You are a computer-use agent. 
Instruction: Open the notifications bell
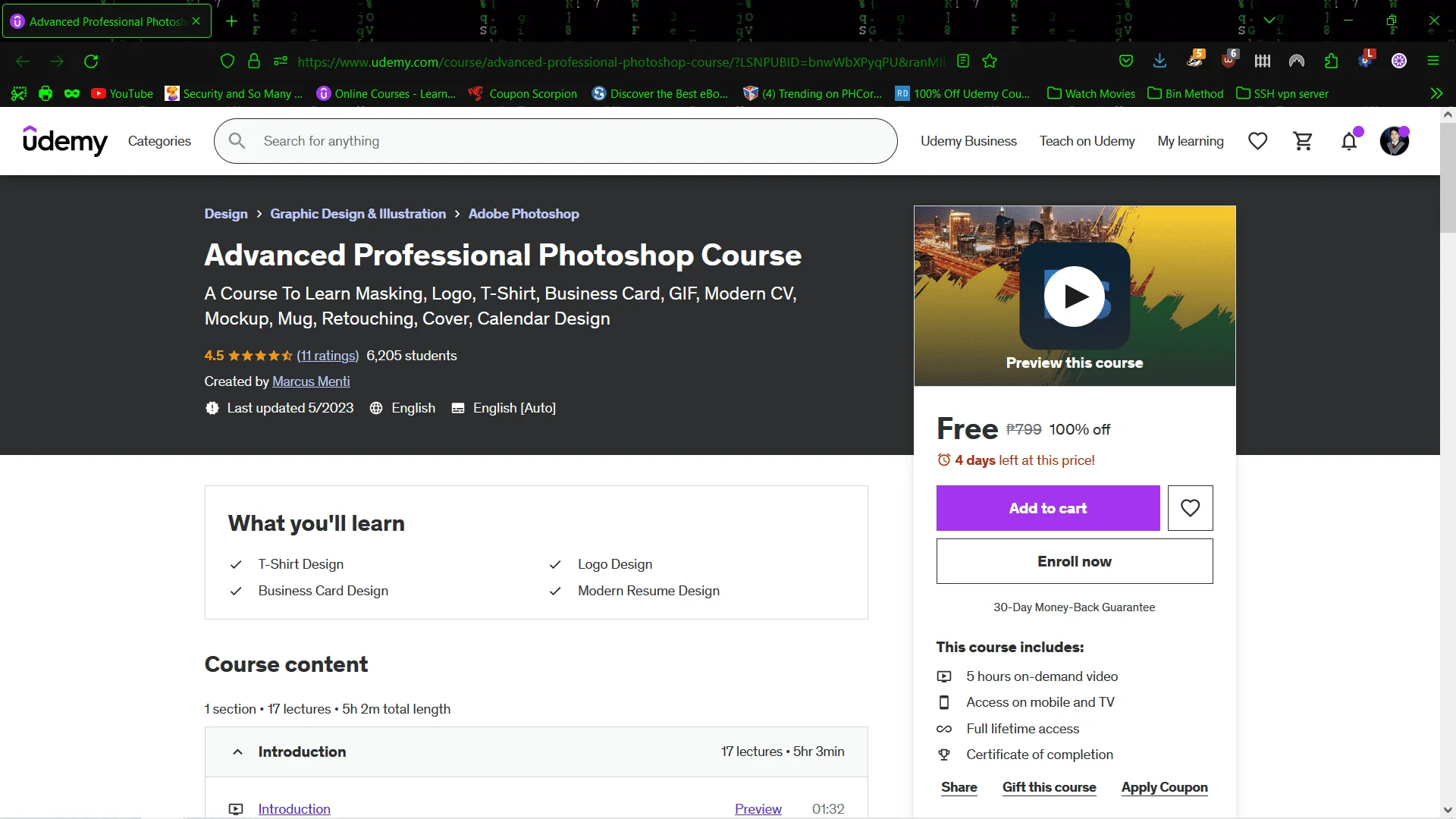click(1349, 141)
